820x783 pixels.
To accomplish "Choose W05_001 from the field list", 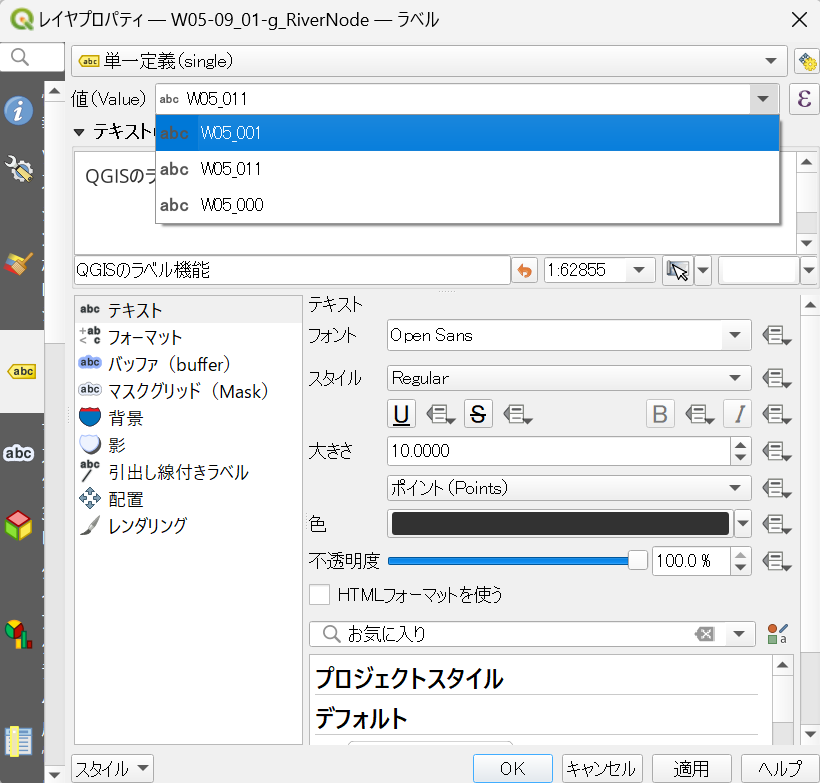I will pos(467,133).
